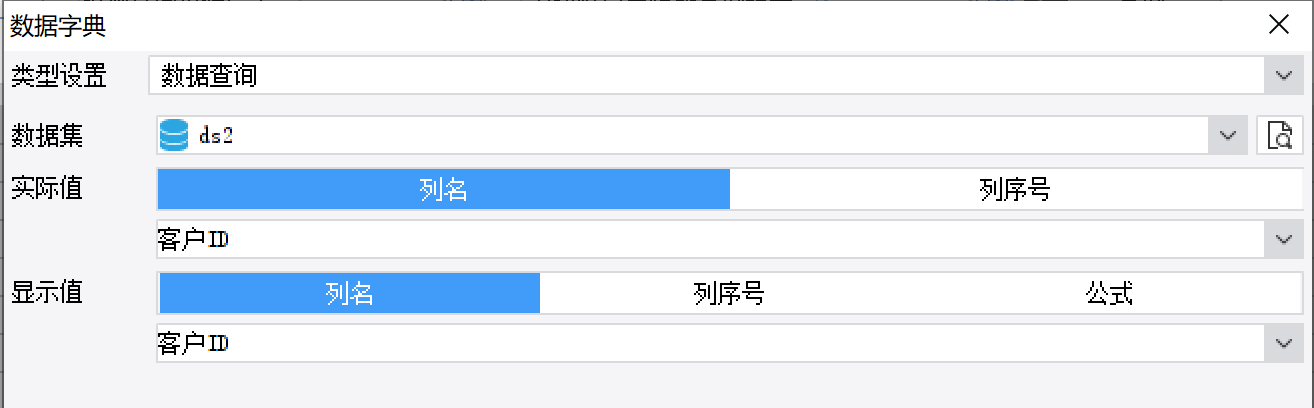Switch 显示值 to 公式 mode
This screenshot has width=1314, height=408.
1110,293
